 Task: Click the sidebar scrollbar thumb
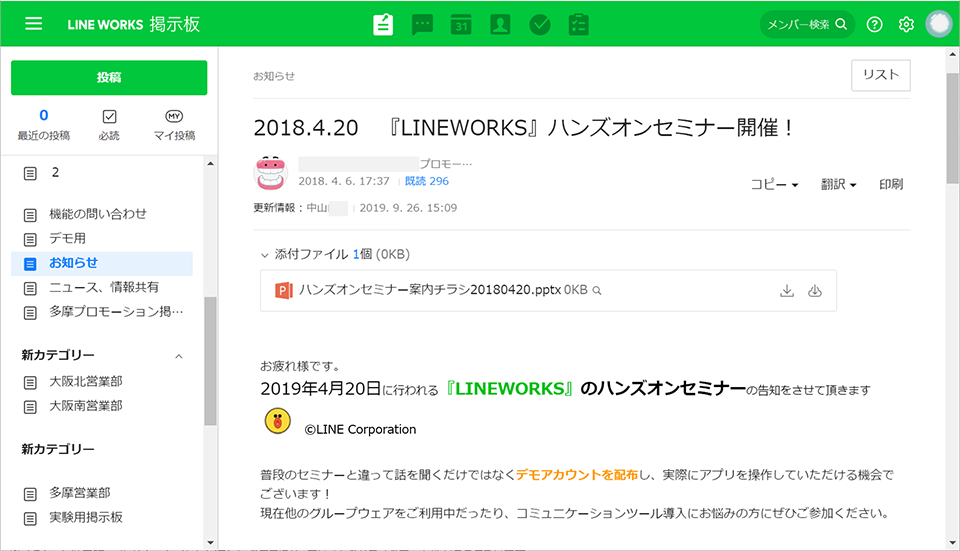click(x=211, y=361)
